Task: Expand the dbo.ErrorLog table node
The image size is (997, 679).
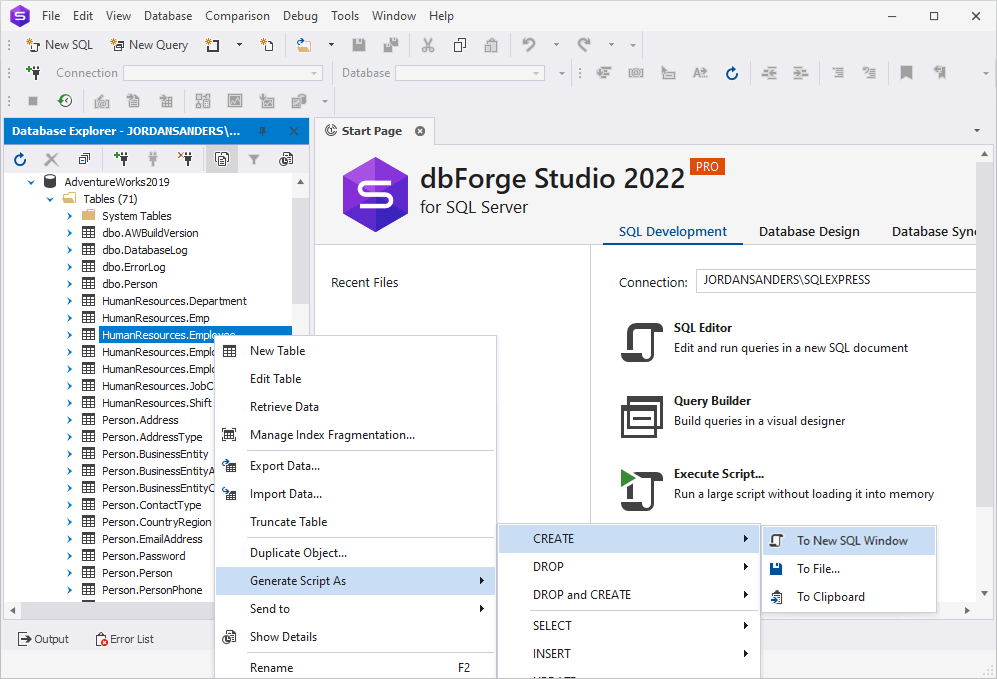Action: point(69,267)
